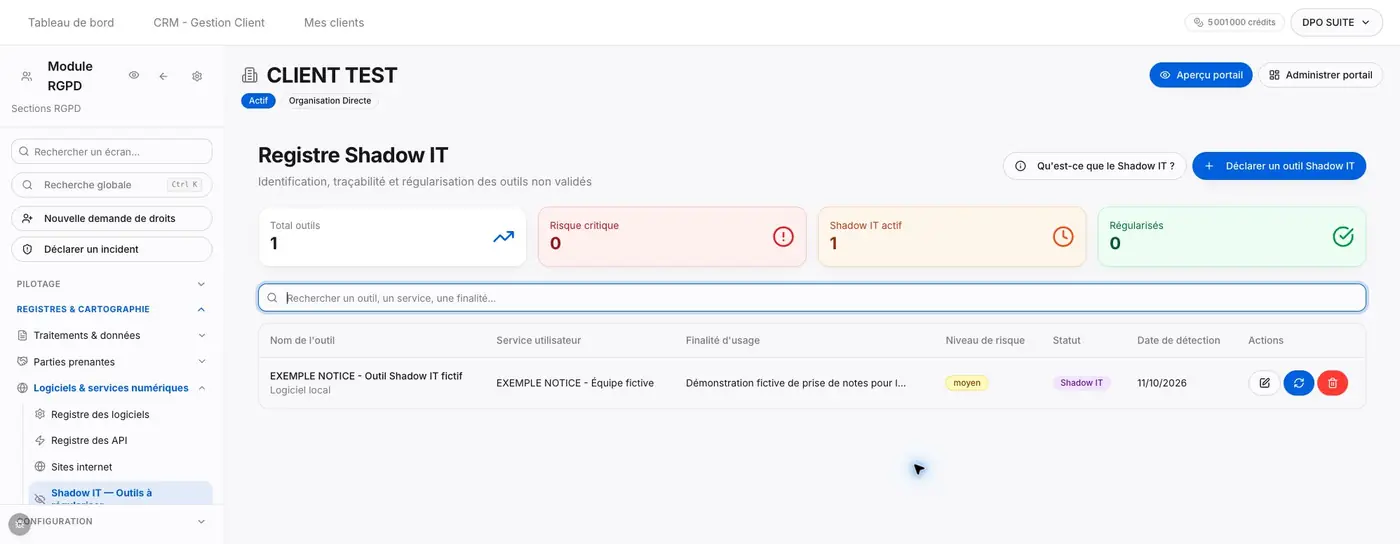Click the clock icon in Shadow IT actif card
Screen dimensions: 1400x544
pos(1063,237)
